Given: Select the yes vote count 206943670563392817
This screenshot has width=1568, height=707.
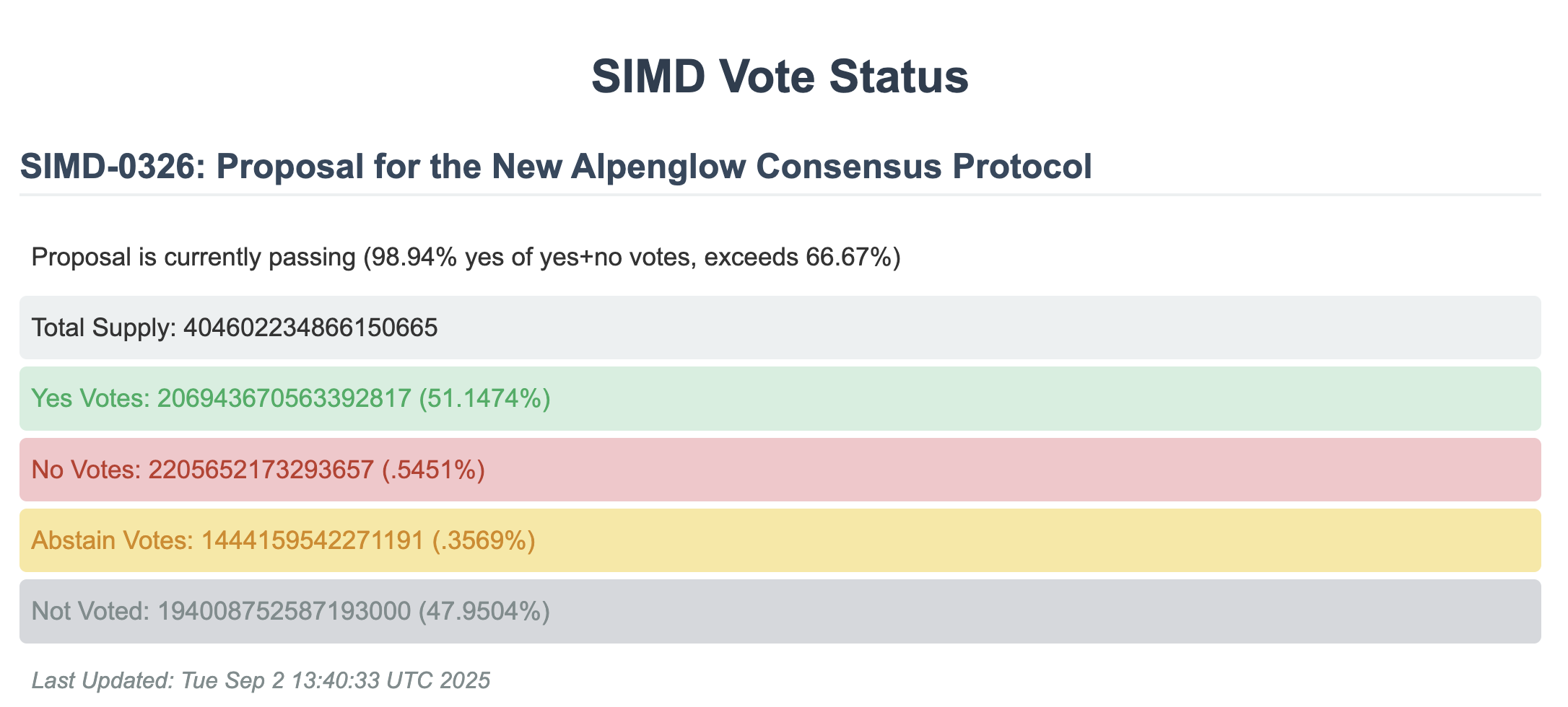Looking at the screenshot, I should [284, 398].
